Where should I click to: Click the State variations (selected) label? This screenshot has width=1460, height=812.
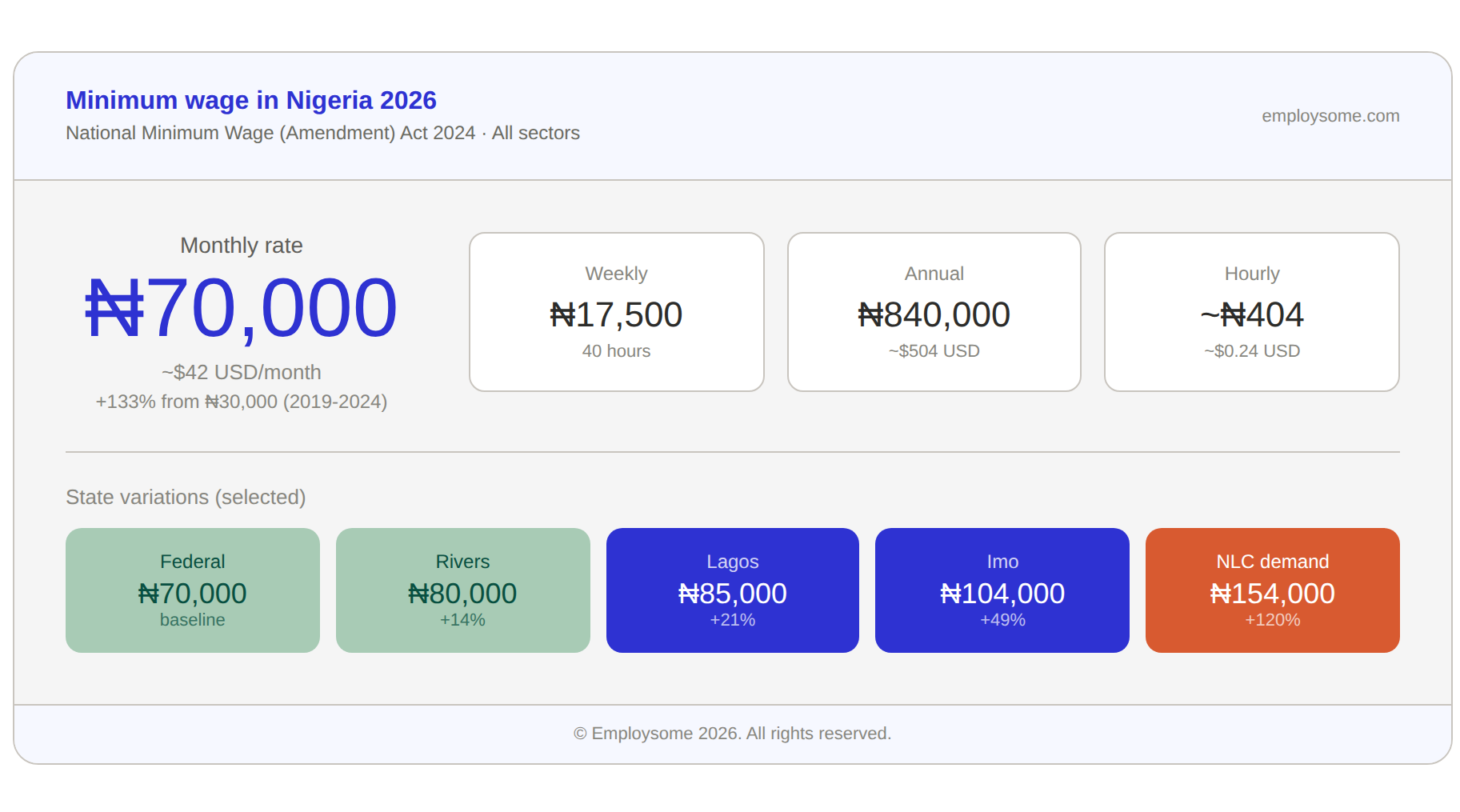coord(186,497)
